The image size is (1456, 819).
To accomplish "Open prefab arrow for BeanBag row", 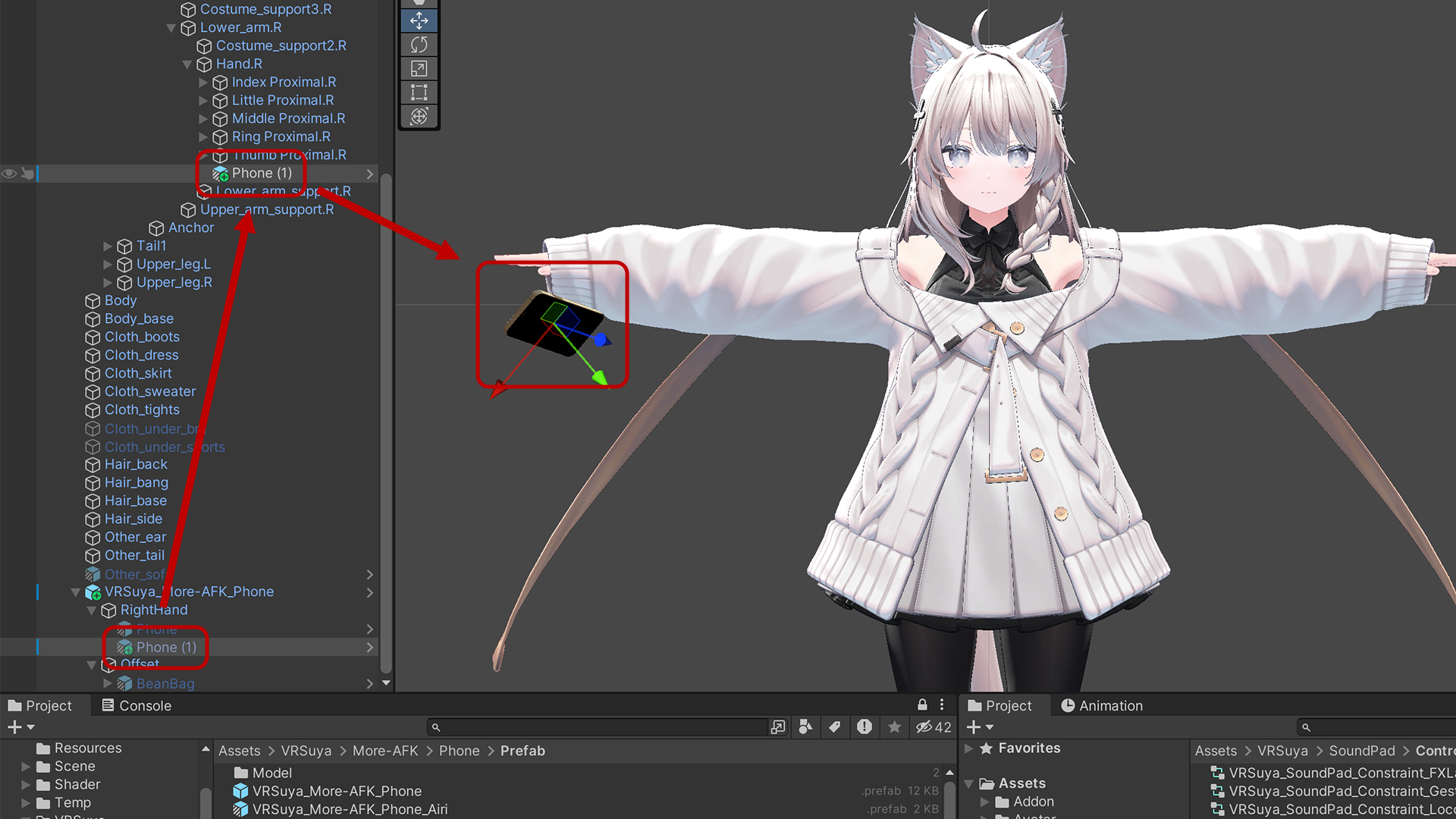I will (x=369, y=683).
